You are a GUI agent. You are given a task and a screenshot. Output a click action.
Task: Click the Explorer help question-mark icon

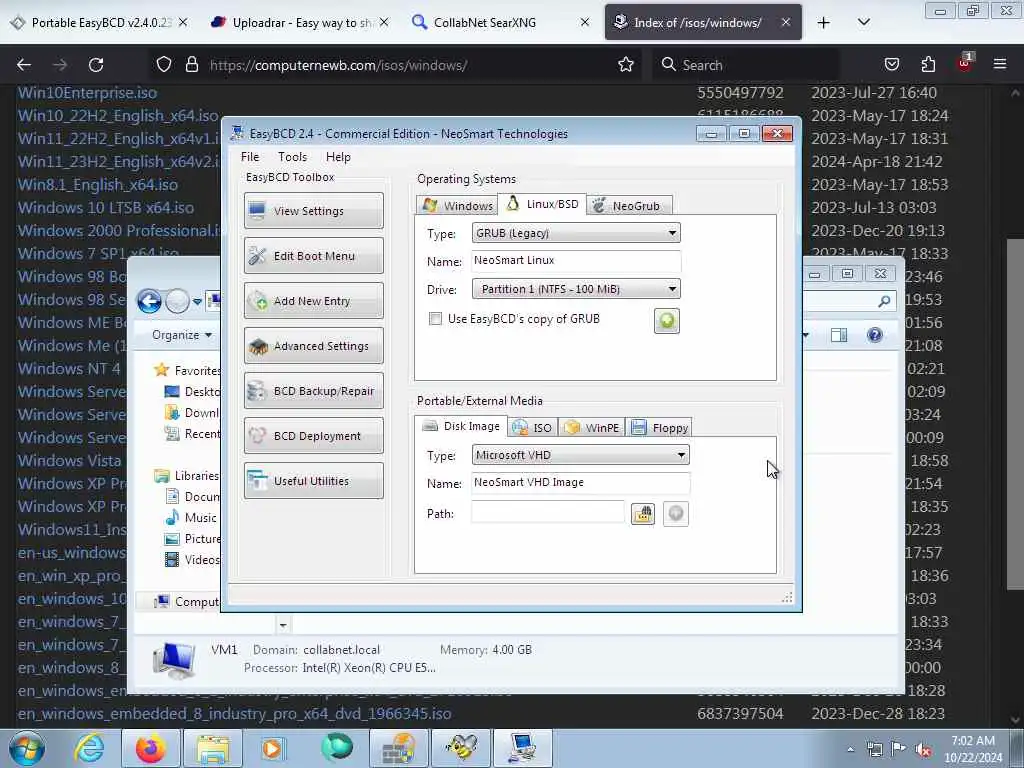point(874,335)
